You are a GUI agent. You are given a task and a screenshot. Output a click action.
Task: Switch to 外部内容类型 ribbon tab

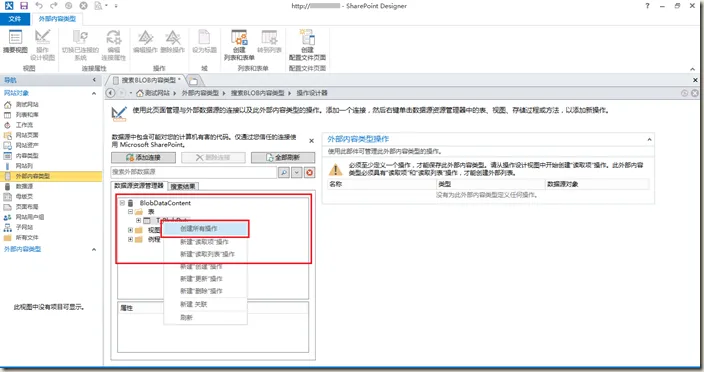pyautogui.click(x=57, y=19)
